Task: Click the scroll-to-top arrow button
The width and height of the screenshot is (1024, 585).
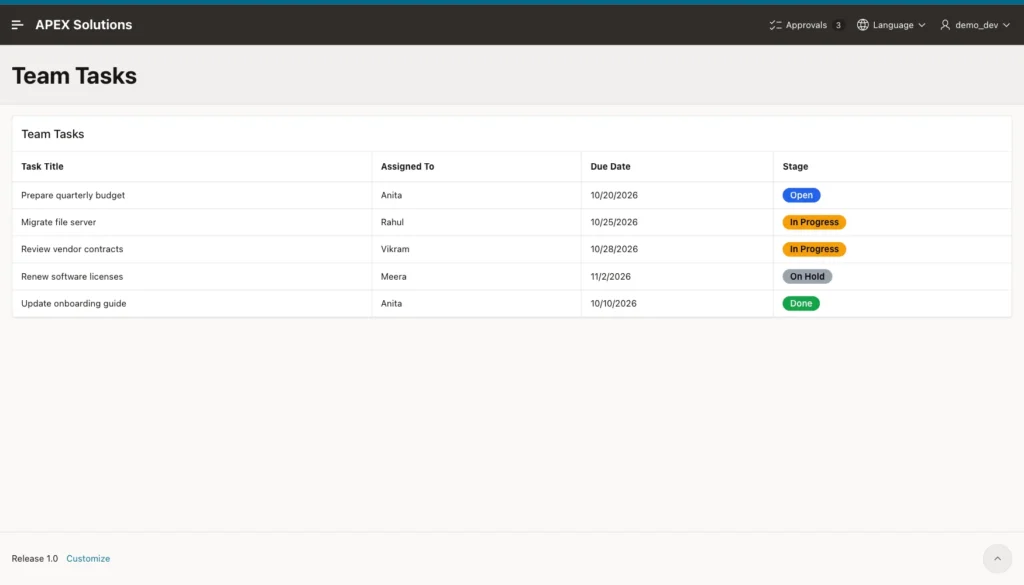Action: point(997,558)
